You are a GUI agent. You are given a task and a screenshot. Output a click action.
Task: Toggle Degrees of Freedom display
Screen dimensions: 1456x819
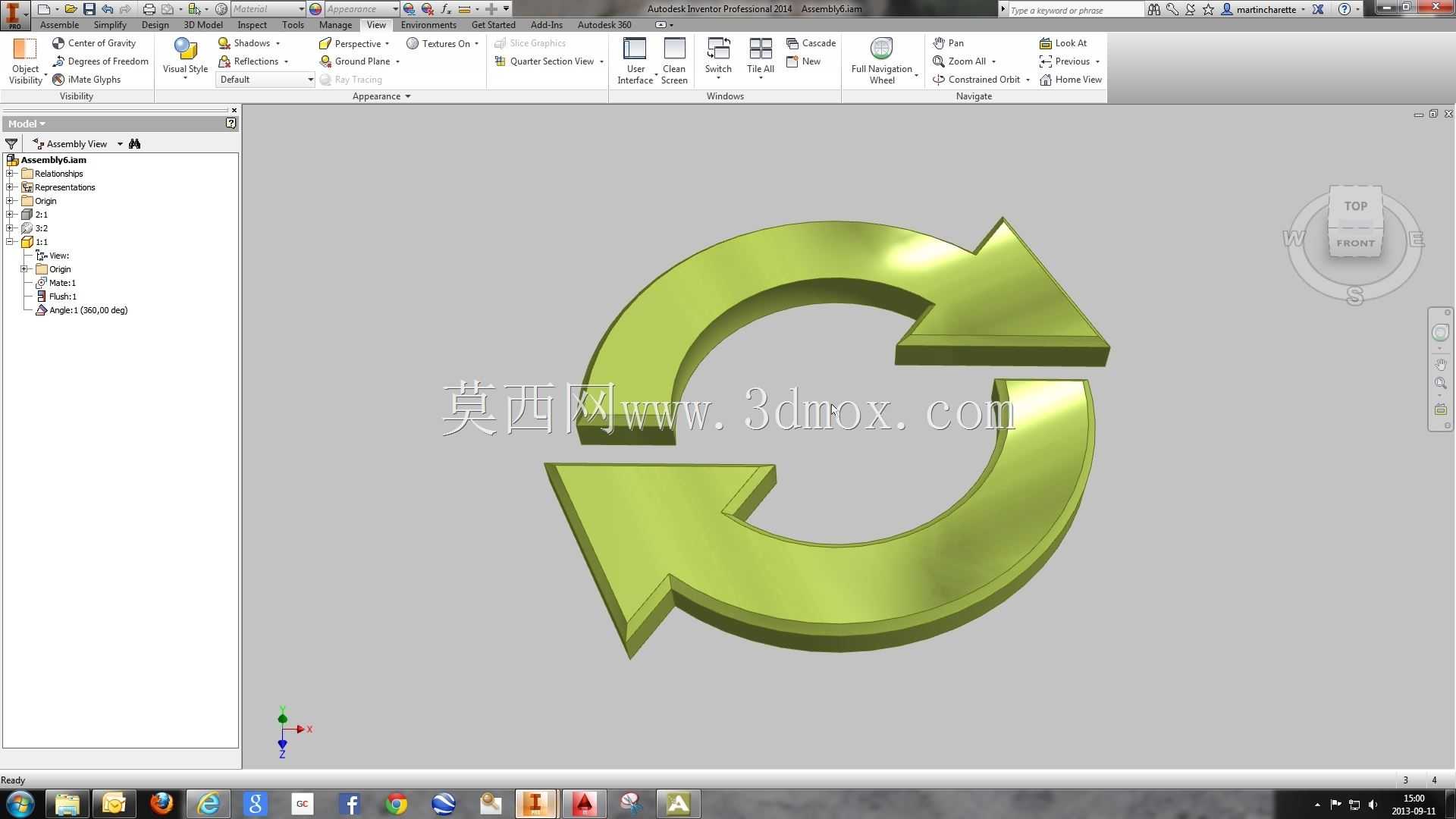coord(100,61)
